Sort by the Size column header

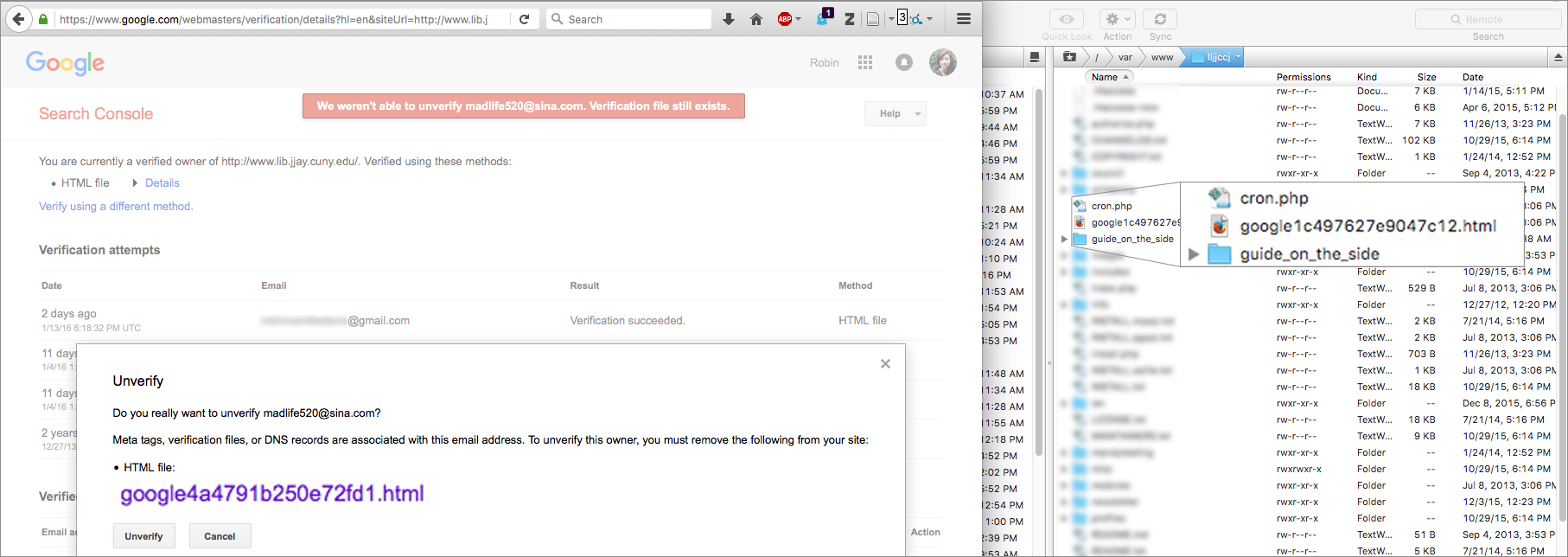click(x=1427, y=77)
